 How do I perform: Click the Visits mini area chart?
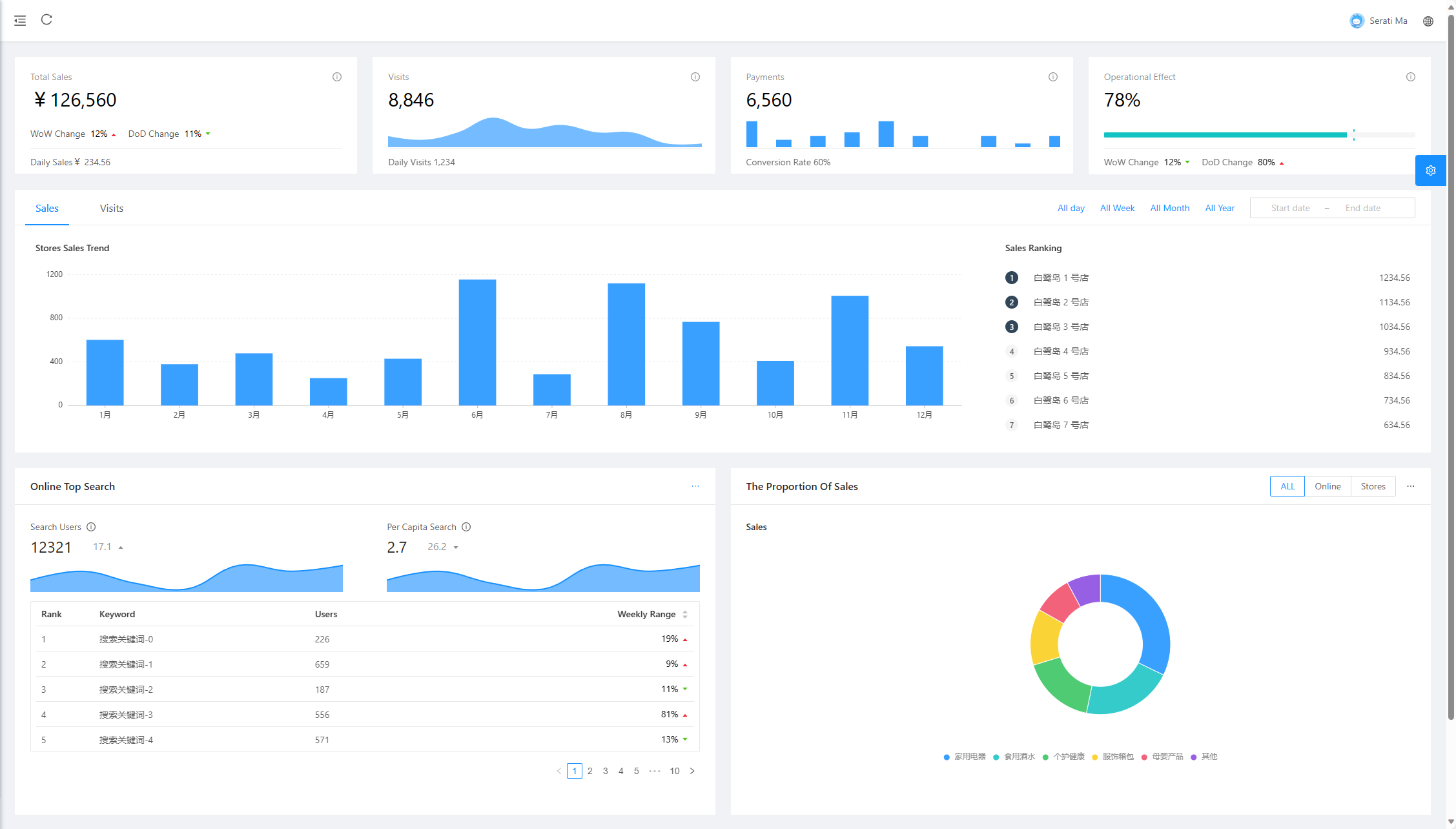coord(545,132)
